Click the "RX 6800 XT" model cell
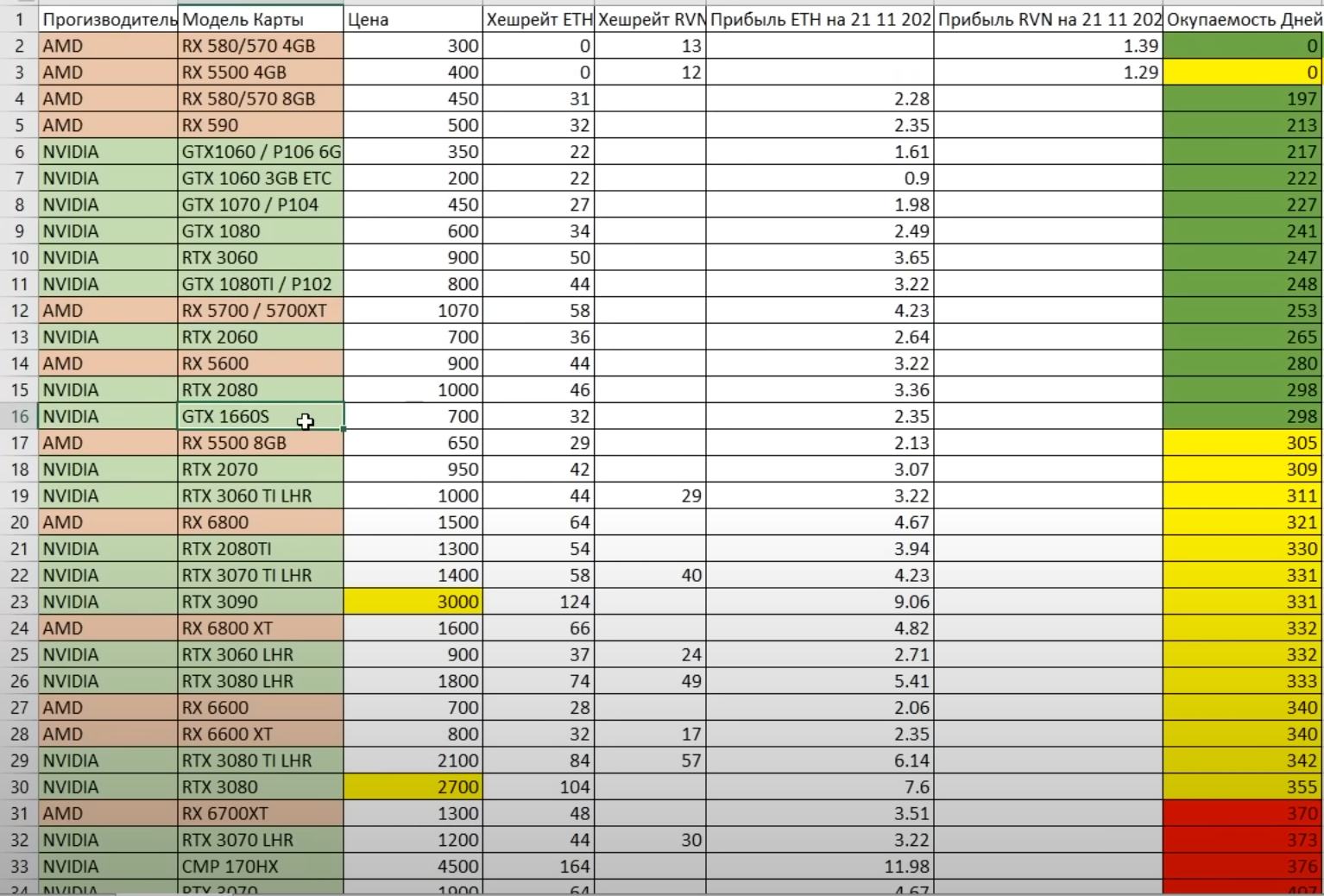This screenshot has width=1324, height=896. click(261, 628)
